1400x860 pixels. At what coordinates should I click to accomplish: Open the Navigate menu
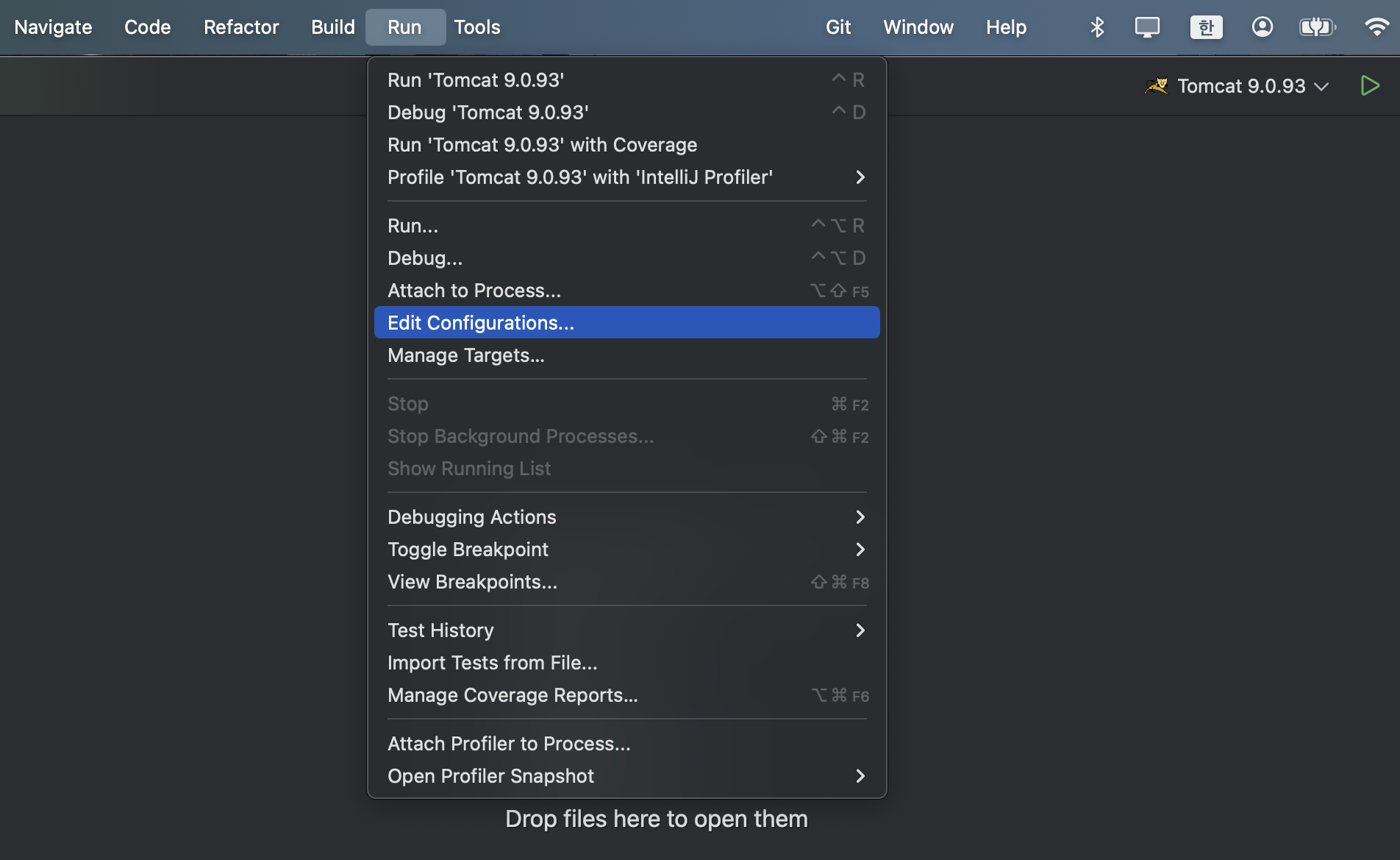[x=53, y=27]
